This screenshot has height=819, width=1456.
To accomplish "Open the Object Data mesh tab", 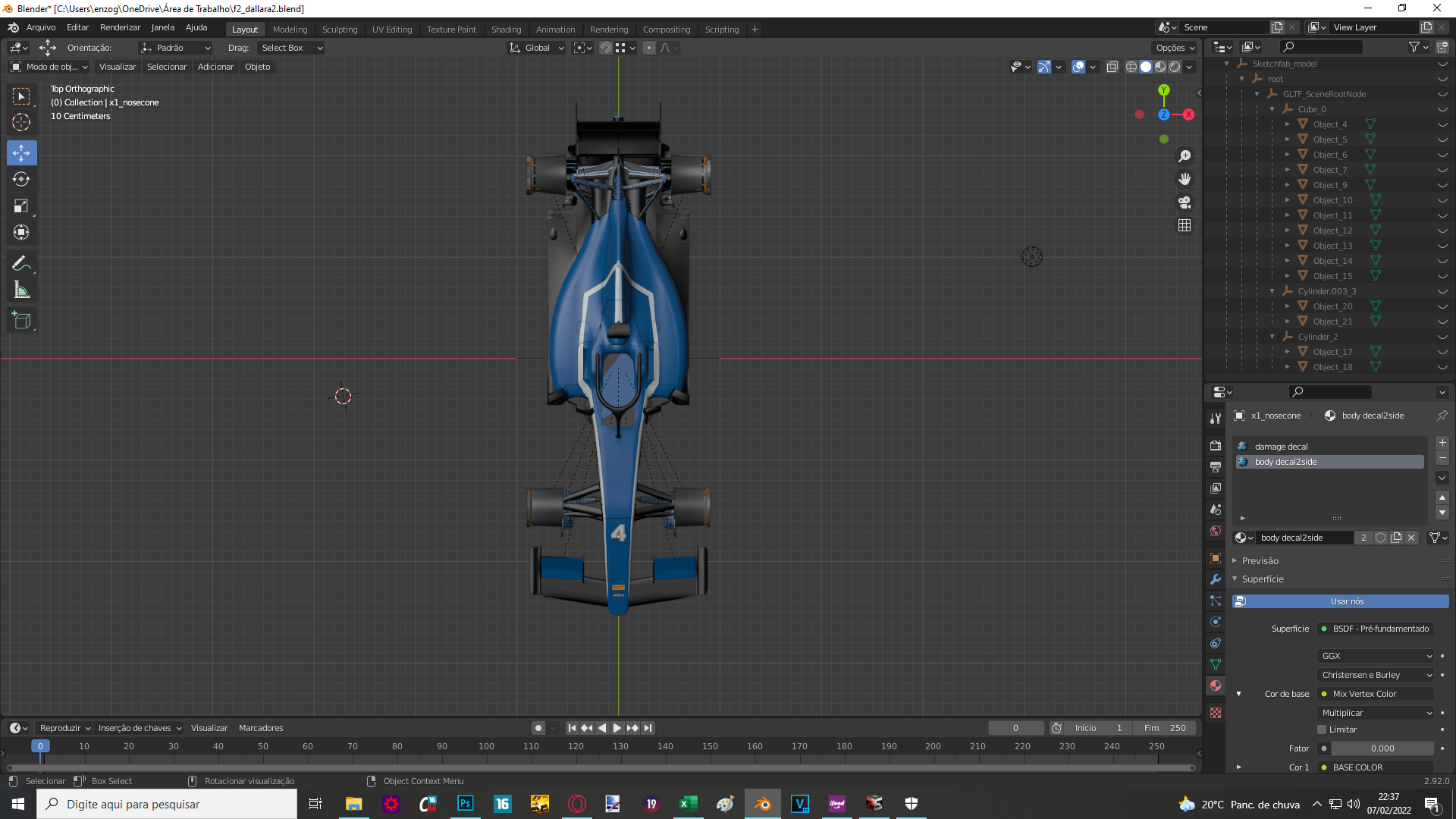I will (1216, 664).
